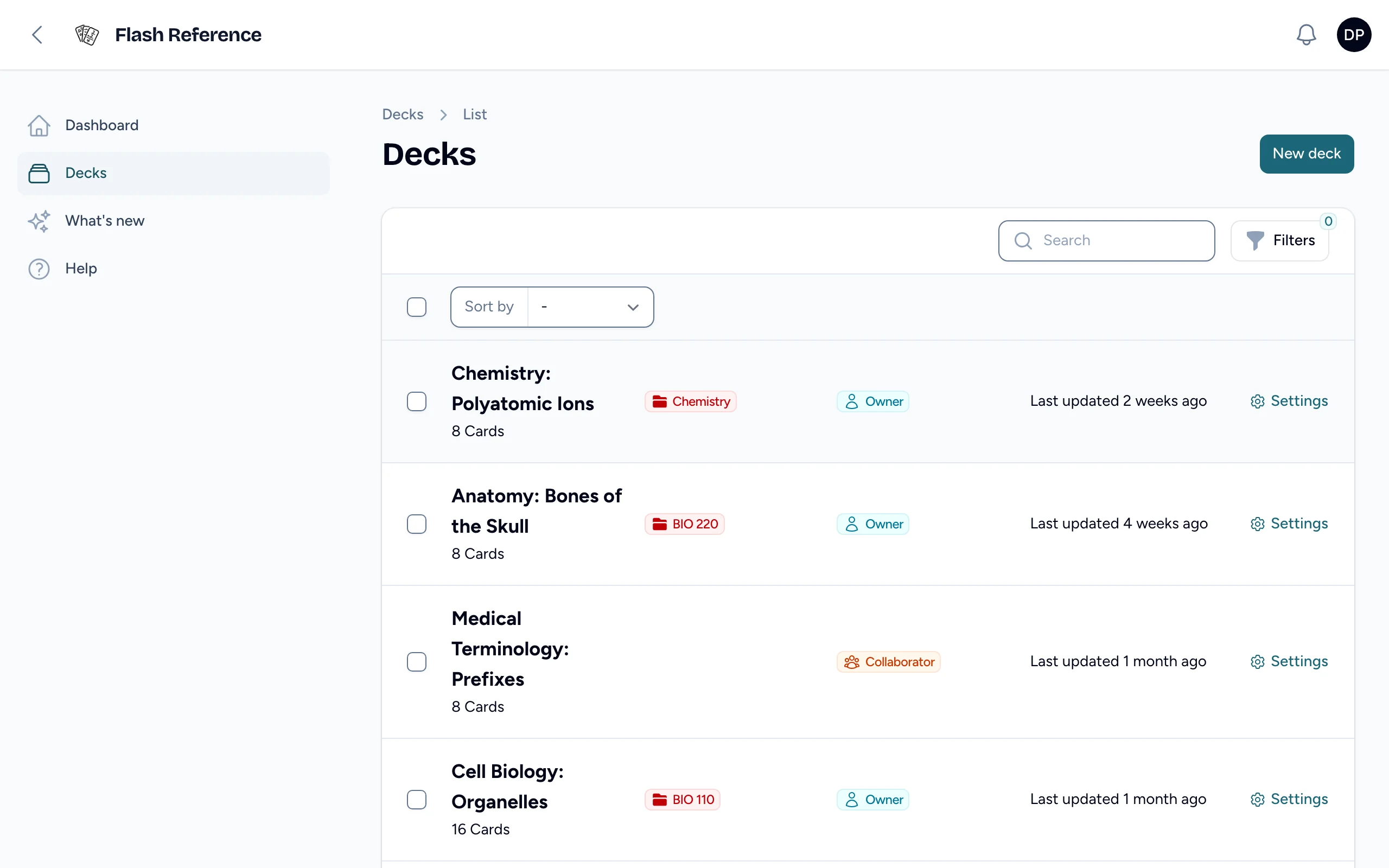The height and width of the screenshot is (868, 1389).
Task: Check the Medical Terminology: Prefixes deck
Action: [x=417, y=662]
